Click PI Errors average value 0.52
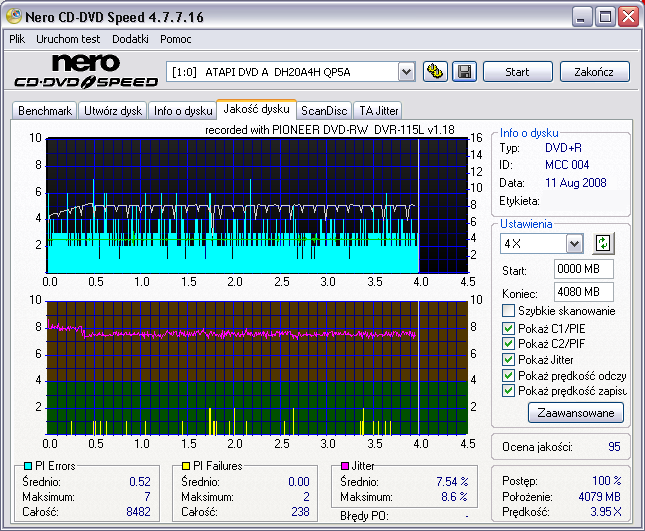This screenshot has height=531, width=645. point(140,481)
